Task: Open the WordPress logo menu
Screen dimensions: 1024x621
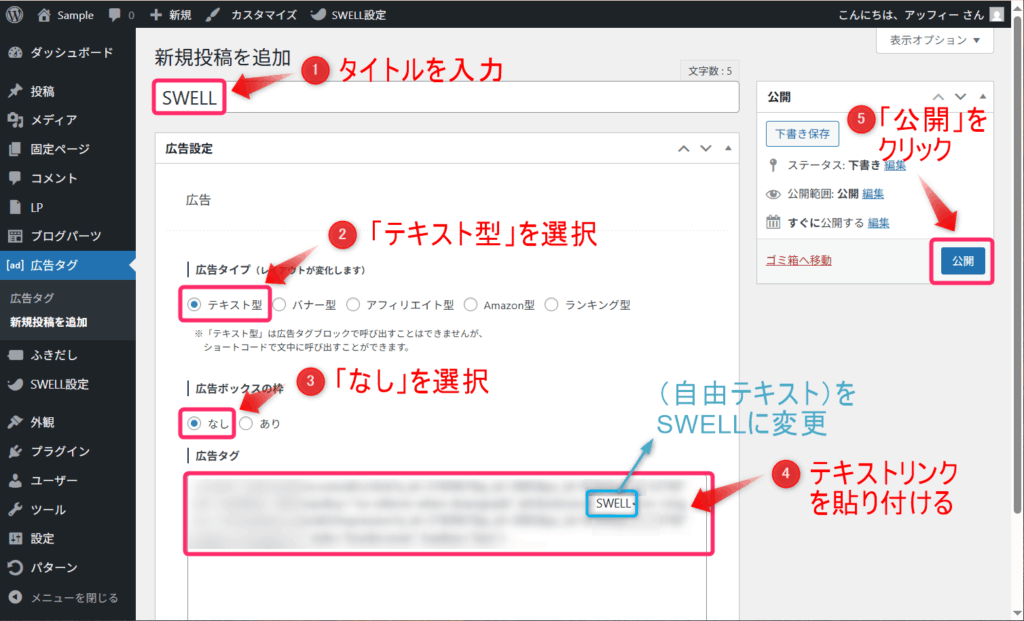Action: (x=14, y=14)
